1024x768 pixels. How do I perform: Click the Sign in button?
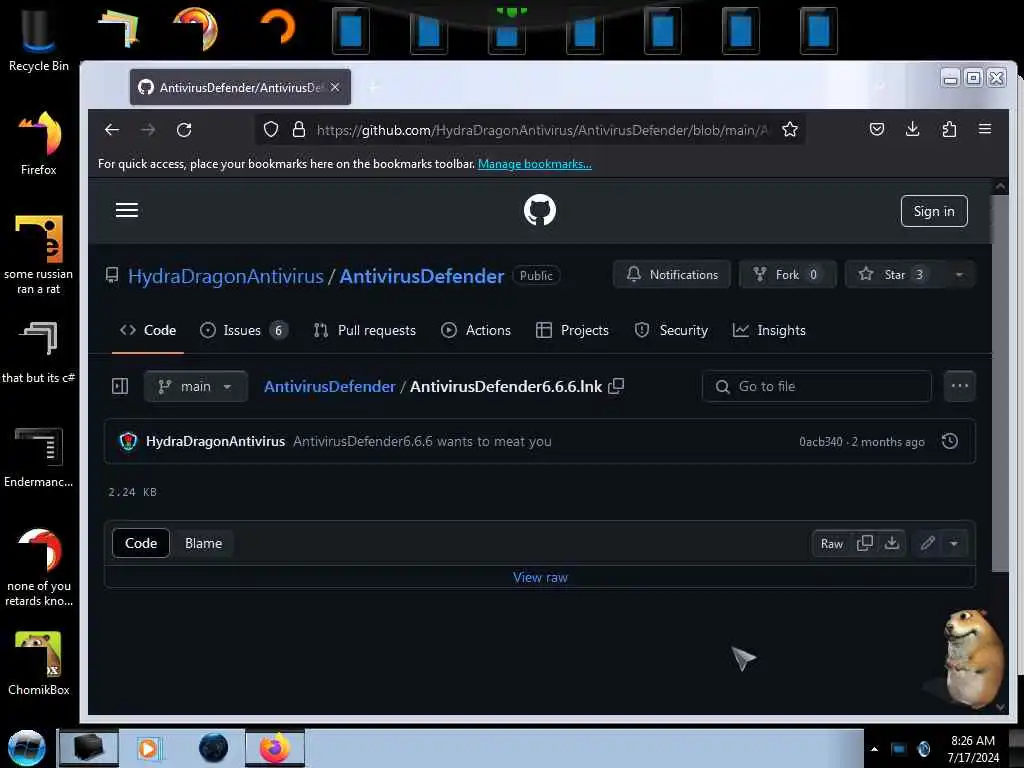pyautogui.click(x=934, y=211)
